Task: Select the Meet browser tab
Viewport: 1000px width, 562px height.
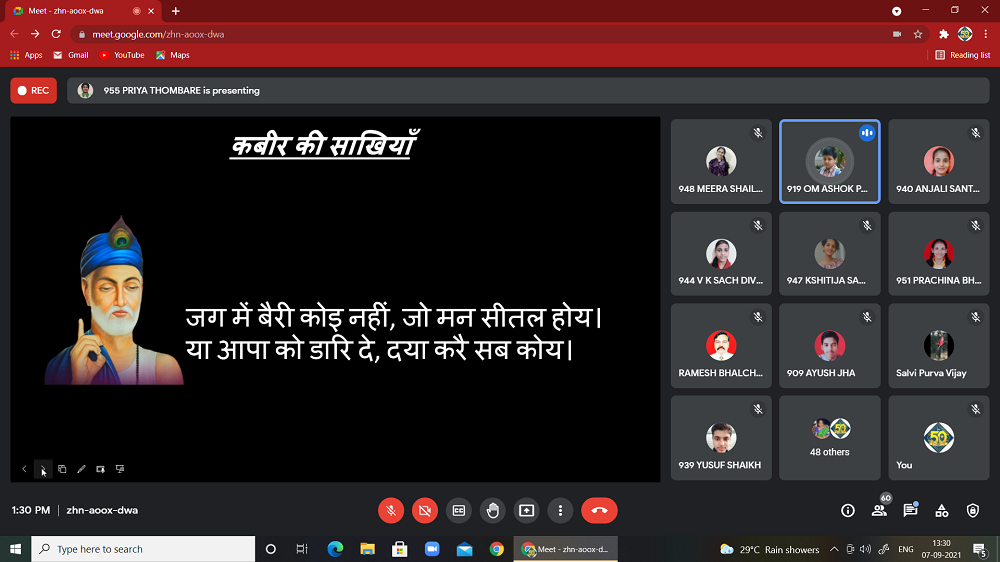Action: click(78, 11)
